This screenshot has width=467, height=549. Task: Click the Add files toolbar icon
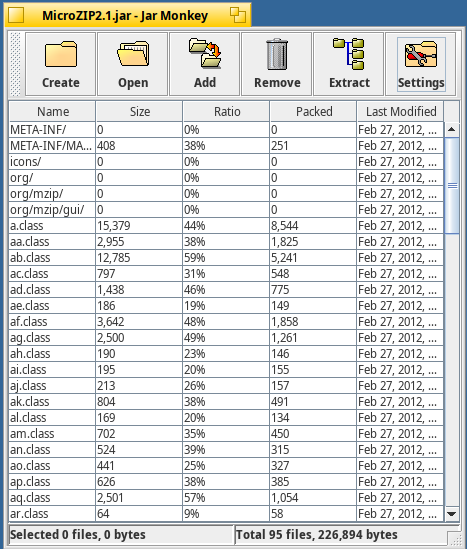coord(205,53)
